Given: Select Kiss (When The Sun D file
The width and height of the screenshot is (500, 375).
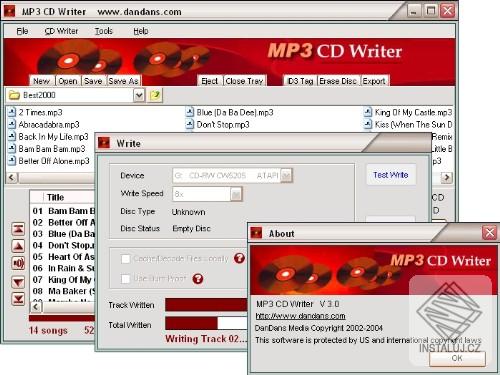Looking at the screenshot, I should 408,125.
